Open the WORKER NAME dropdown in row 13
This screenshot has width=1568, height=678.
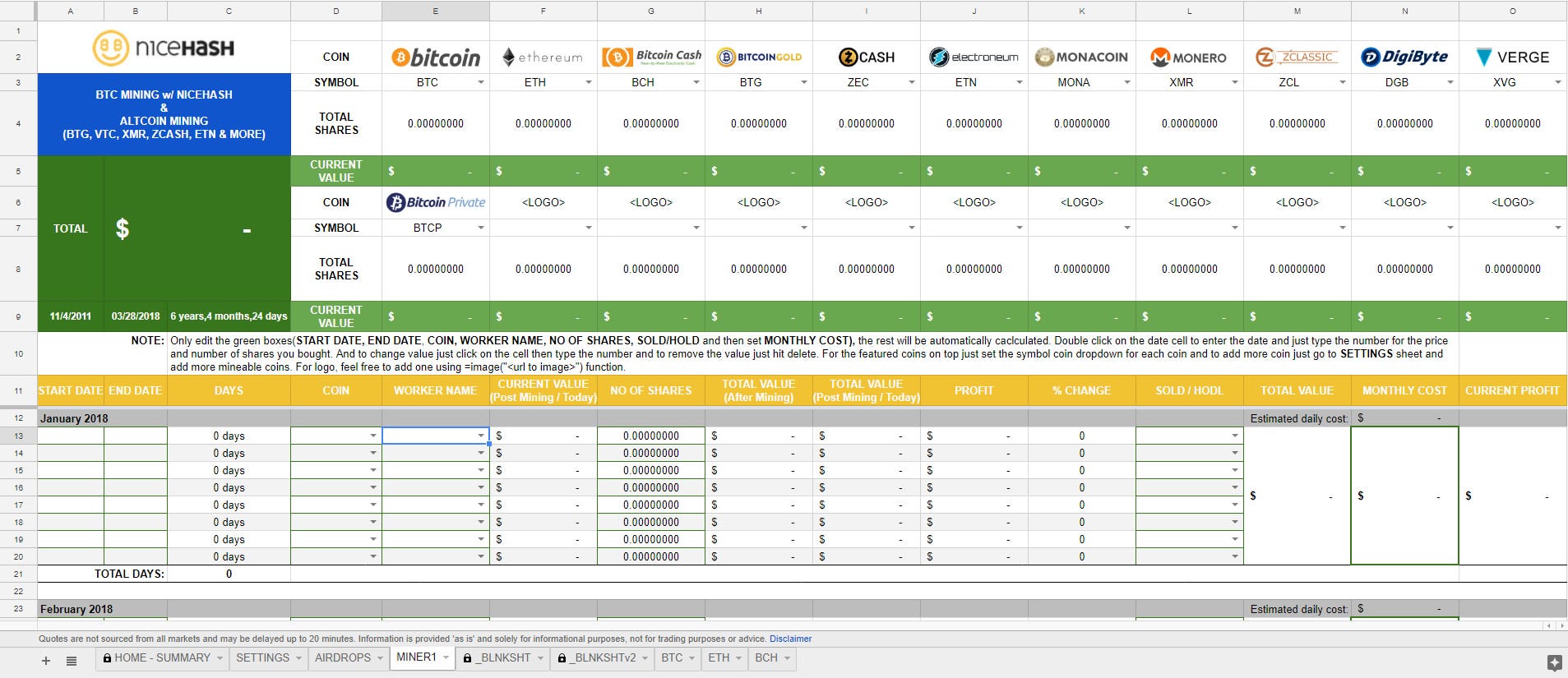pos(481,436)
